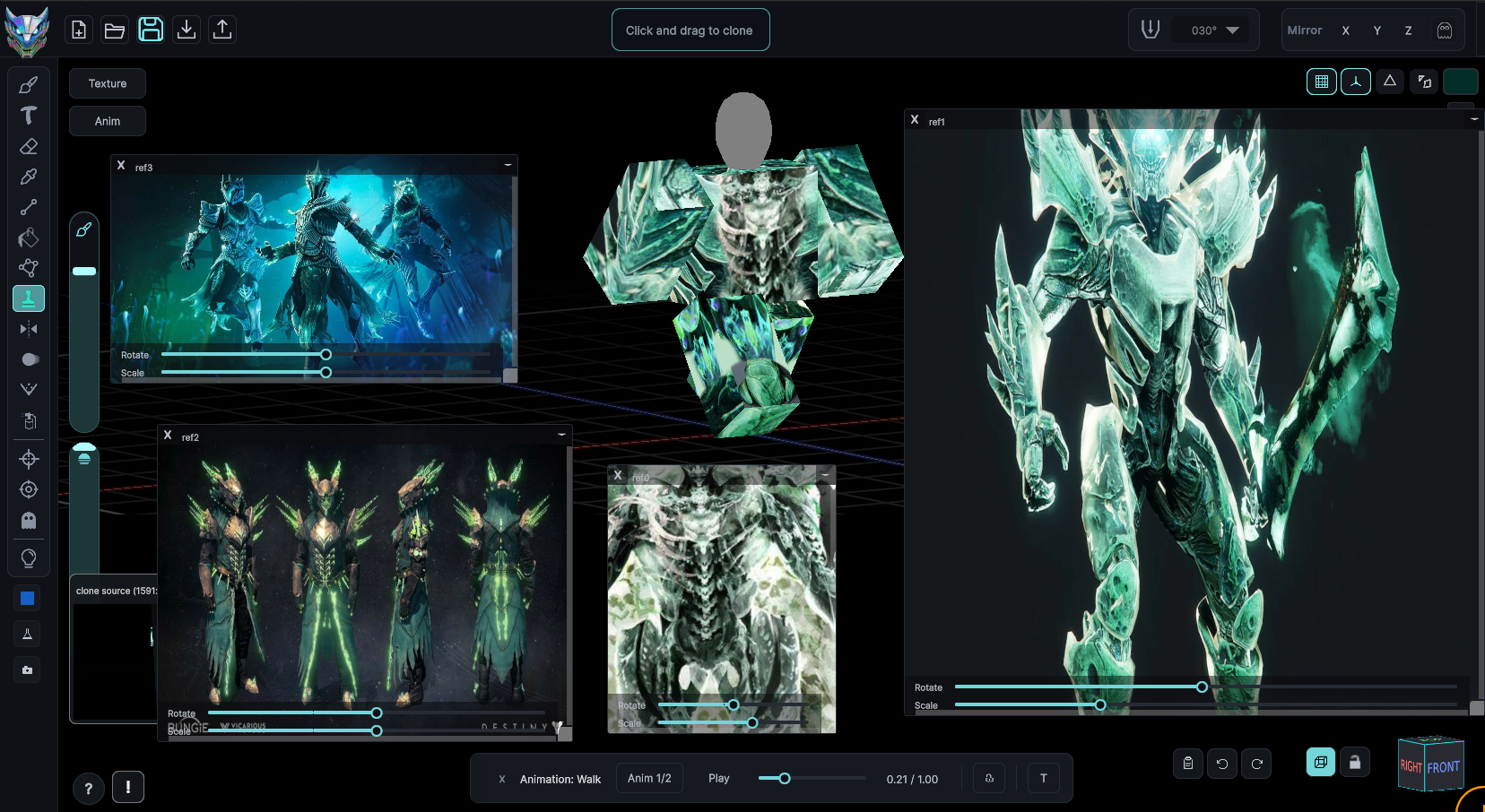Click the Anim 1/2 button

click(649, 778)
